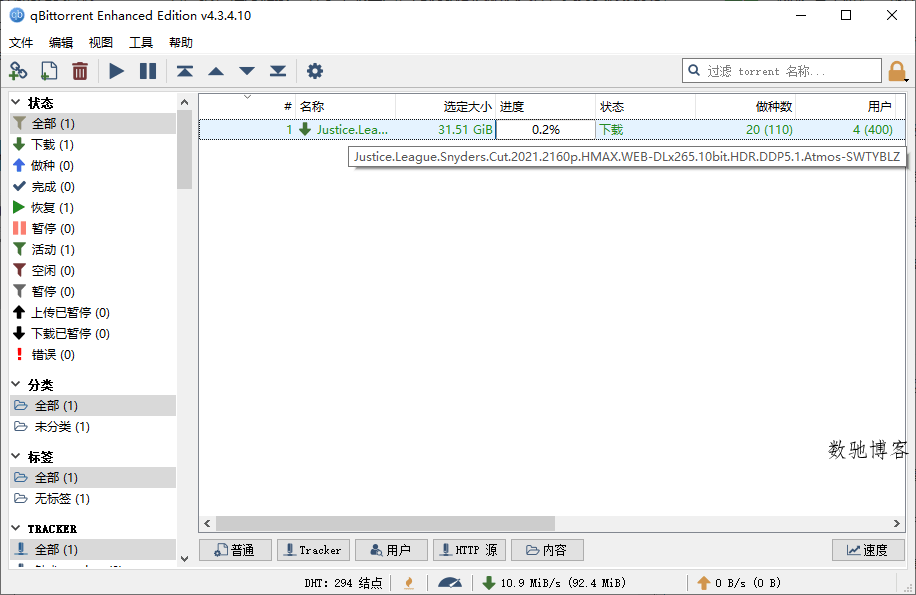Select 活动 (1) status filter
This screenshot has width=916, height=595.
pos(93,249)
